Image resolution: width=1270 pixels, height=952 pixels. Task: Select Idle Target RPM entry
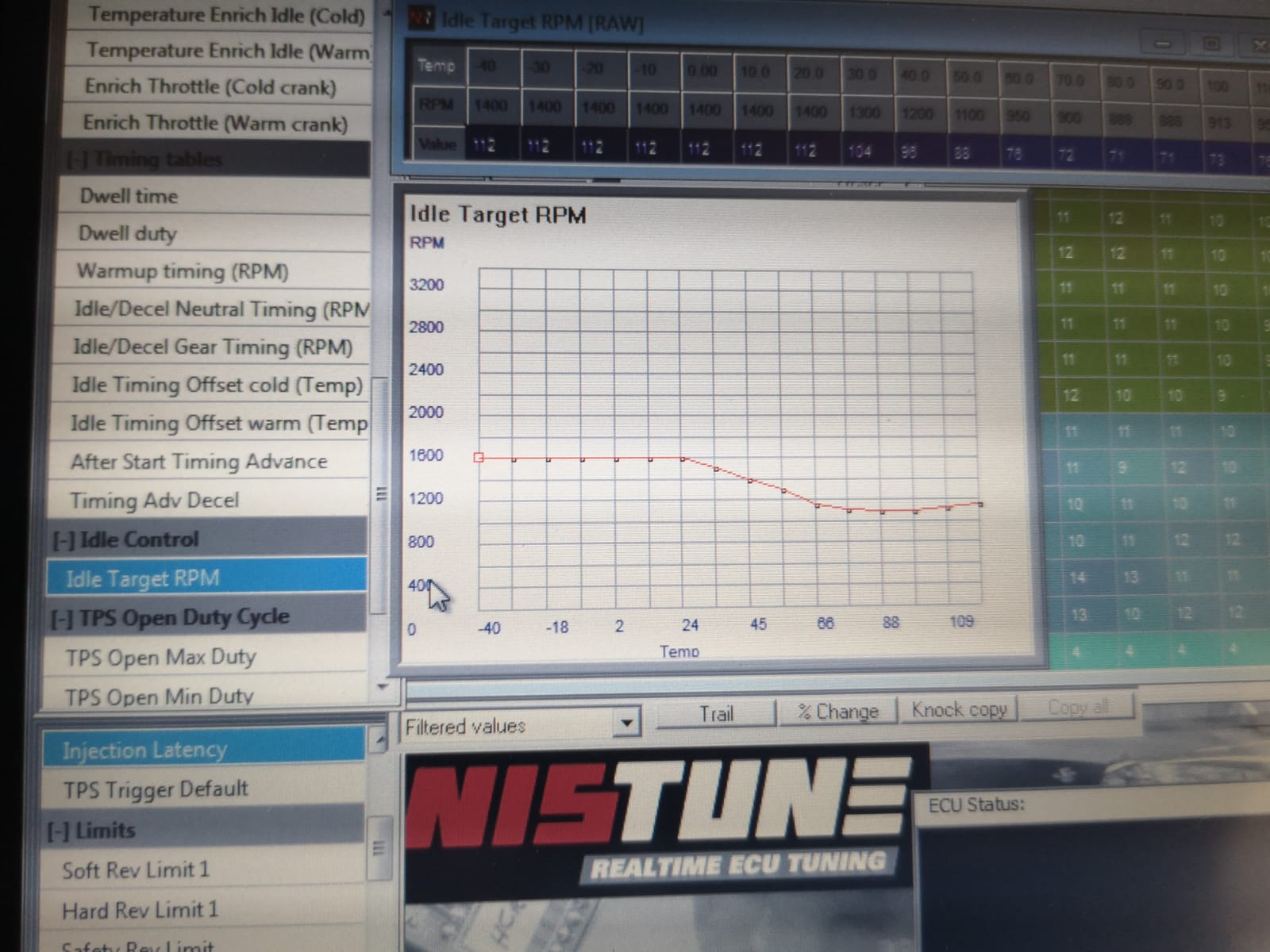[207, 578]
